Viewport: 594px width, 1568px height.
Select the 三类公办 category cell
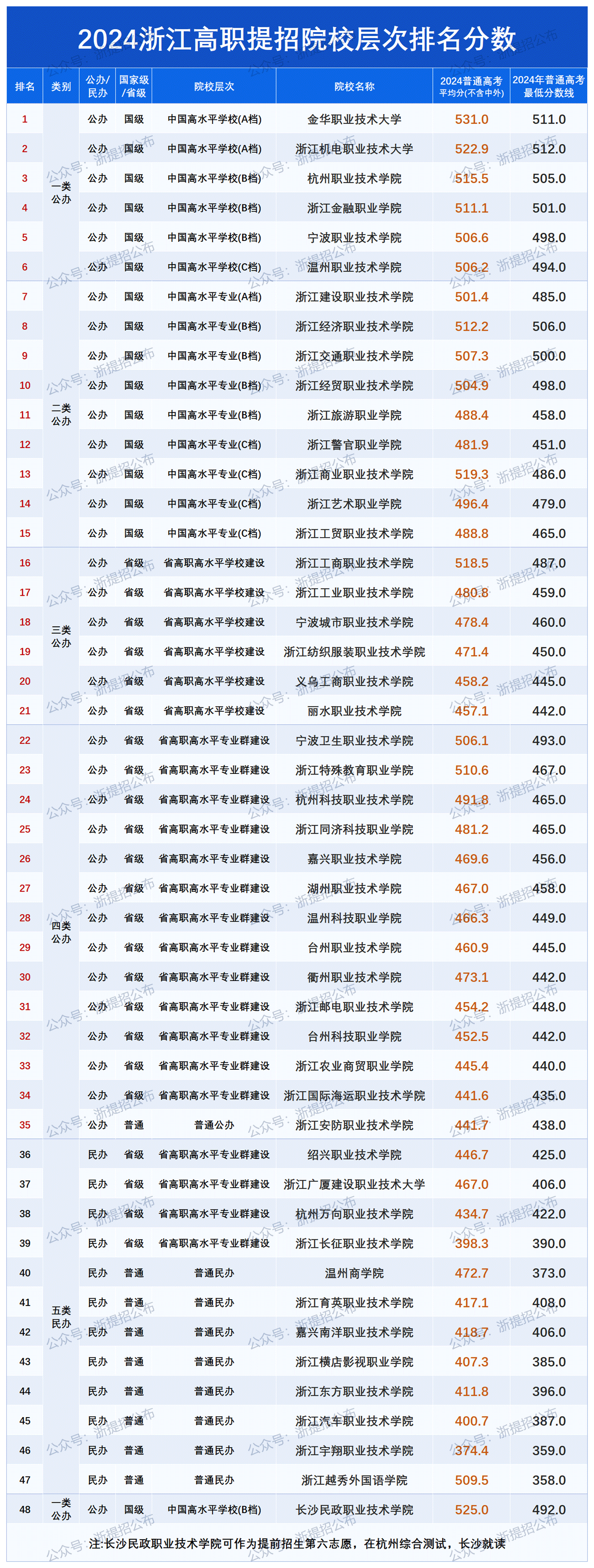(x=61, y=637)
